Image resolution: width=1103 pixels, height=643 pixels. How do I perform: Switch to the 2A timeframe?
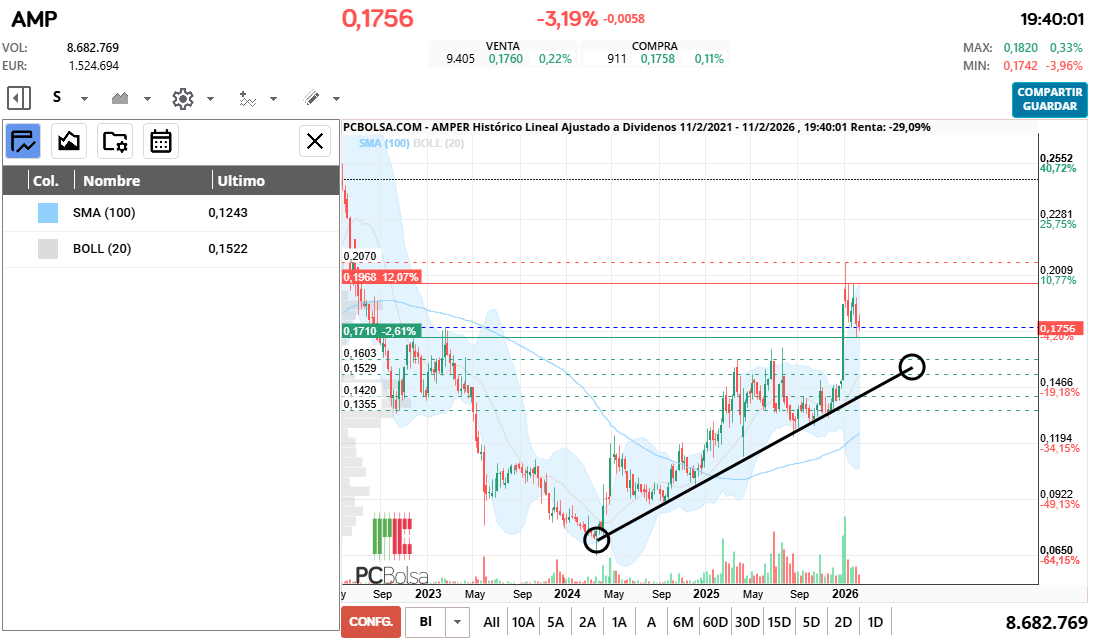[x=587, y=621]
